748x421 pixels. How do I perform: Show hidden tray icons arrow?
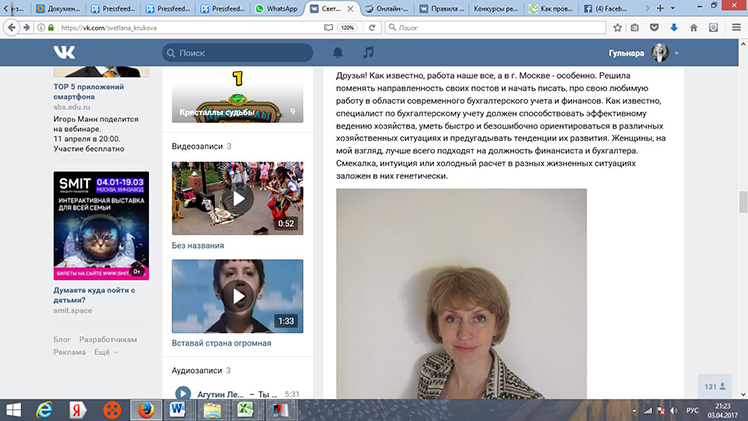(x=634, y=411)
